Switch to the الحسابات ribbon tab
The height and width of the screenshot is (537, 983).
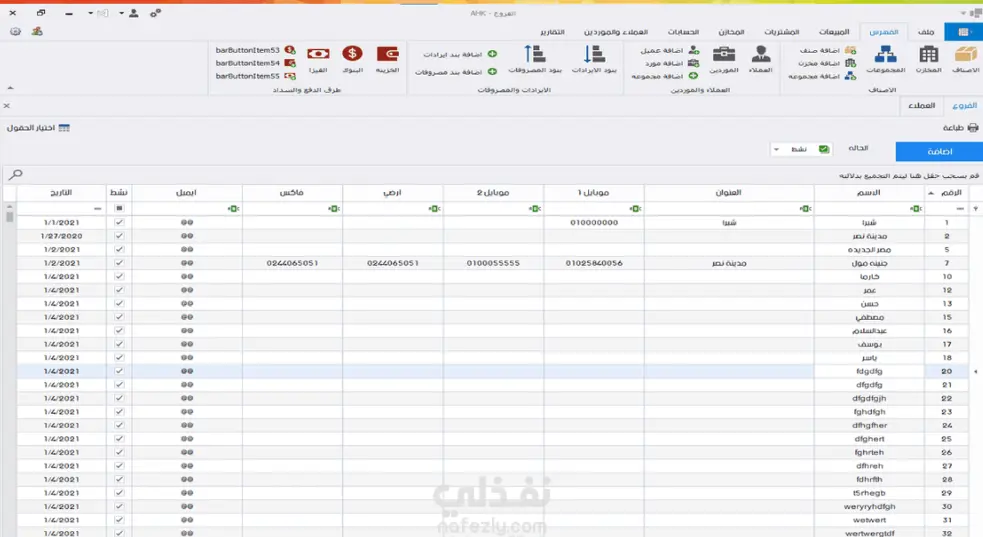pos(683,32)
